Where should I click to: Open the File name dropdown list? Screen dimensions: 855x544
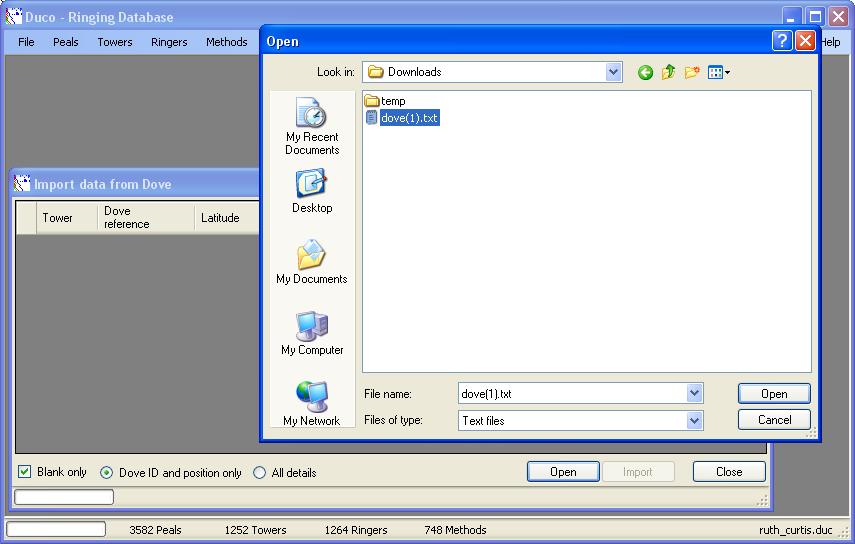694,394
